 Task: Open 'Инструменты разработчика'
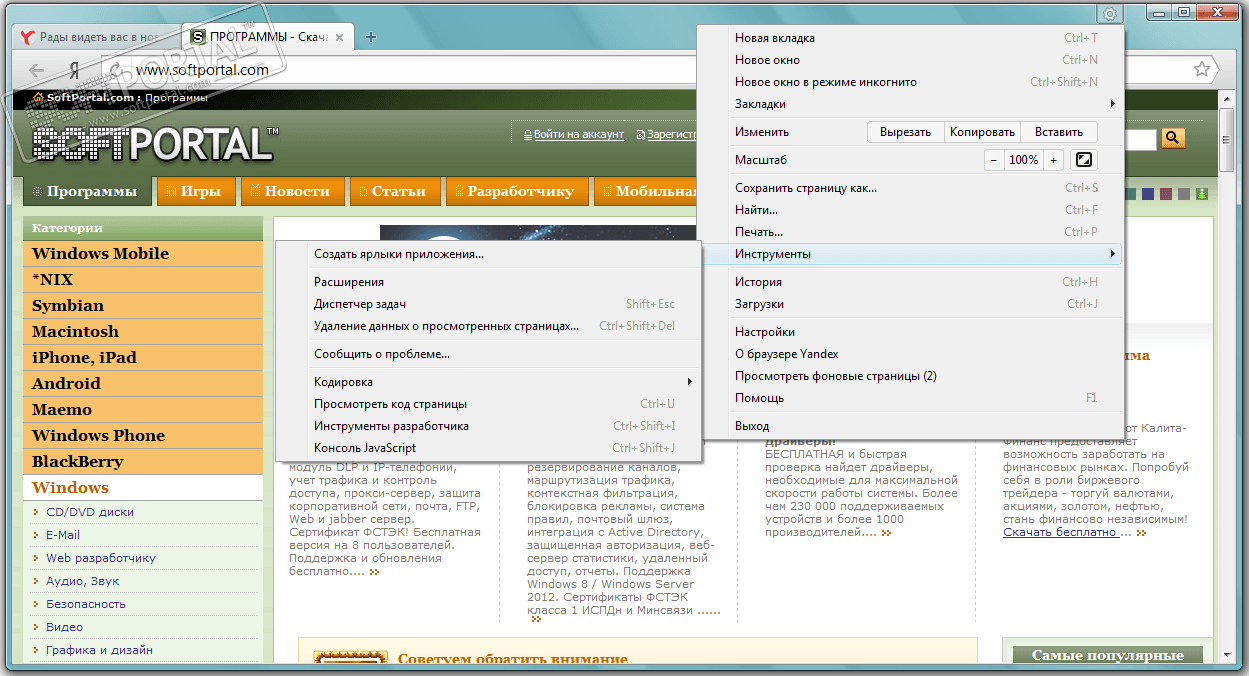[x=488, y=426]
